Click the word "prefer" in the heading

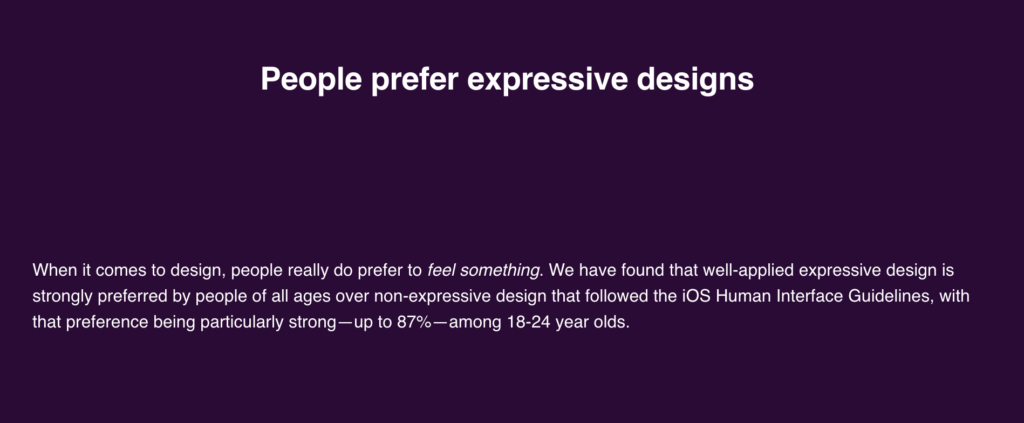(x=414, y=81)
